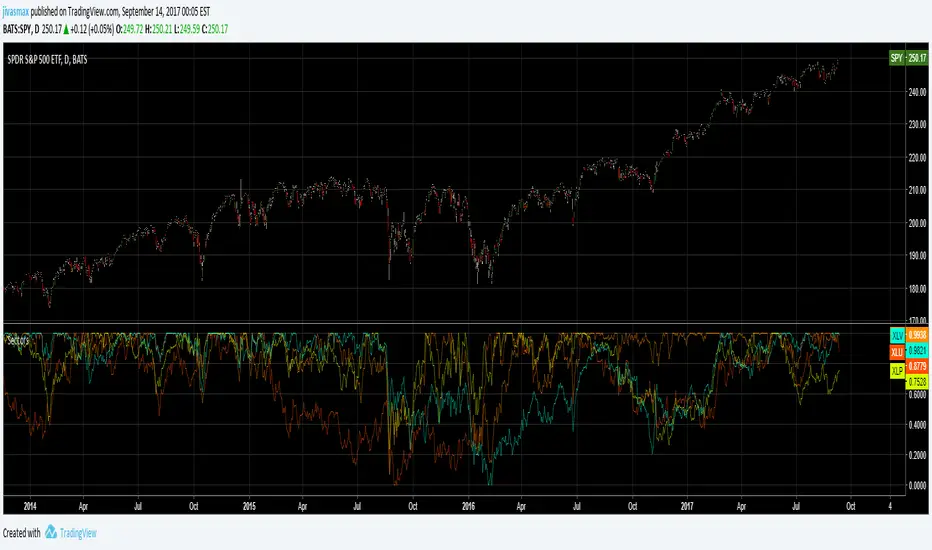Click the low value 249.59
The image size is (932, 550).
tap(190, 29)
